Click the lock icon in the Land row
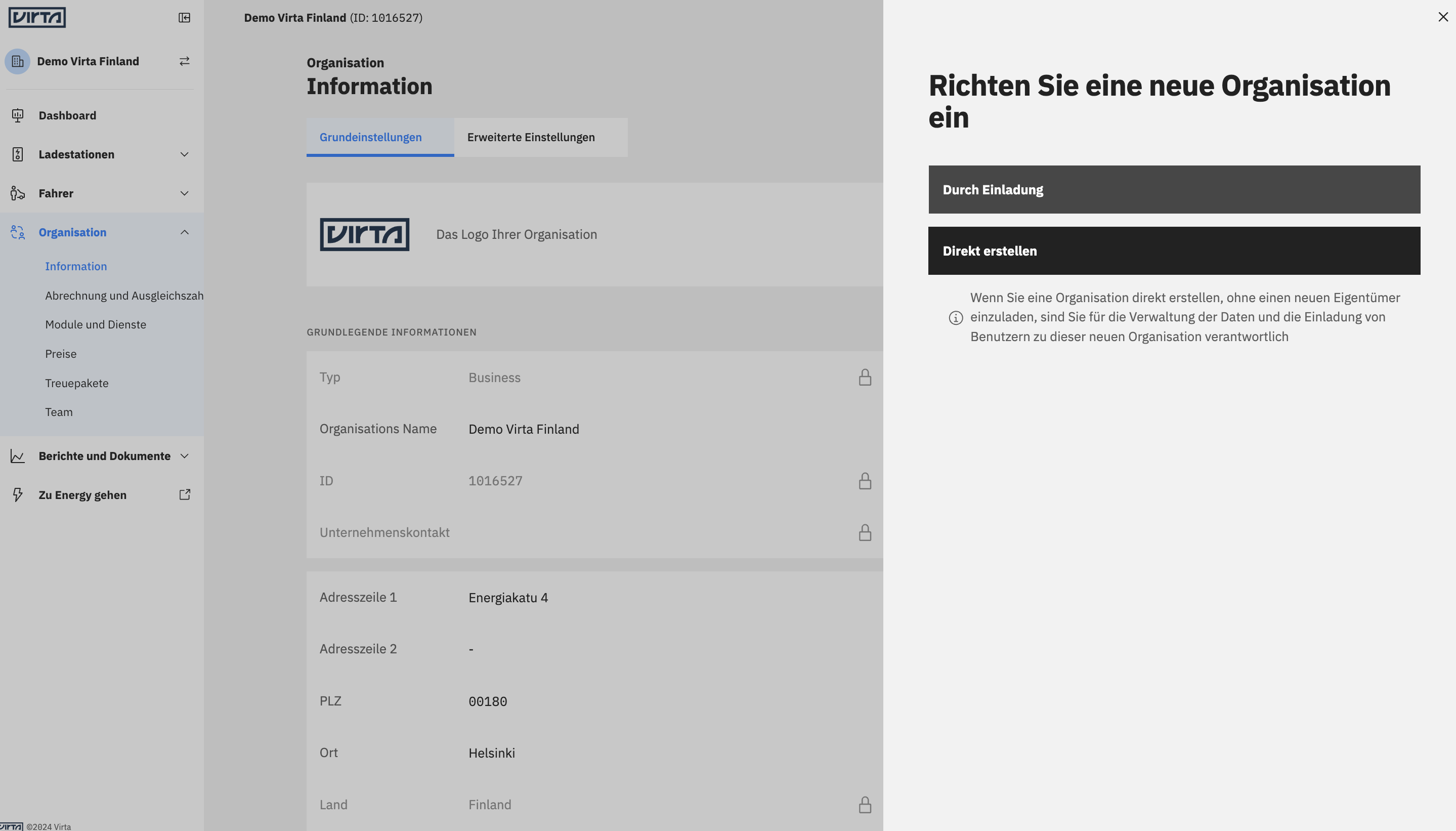 pyautogui.click(x=865, y=805)
